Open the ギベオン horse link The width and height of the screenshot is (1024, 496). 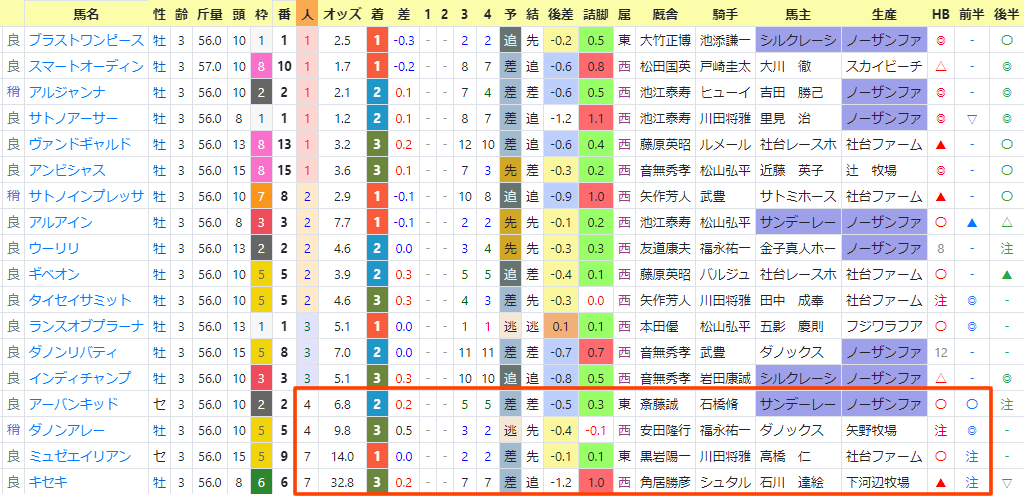coord(55,274)
